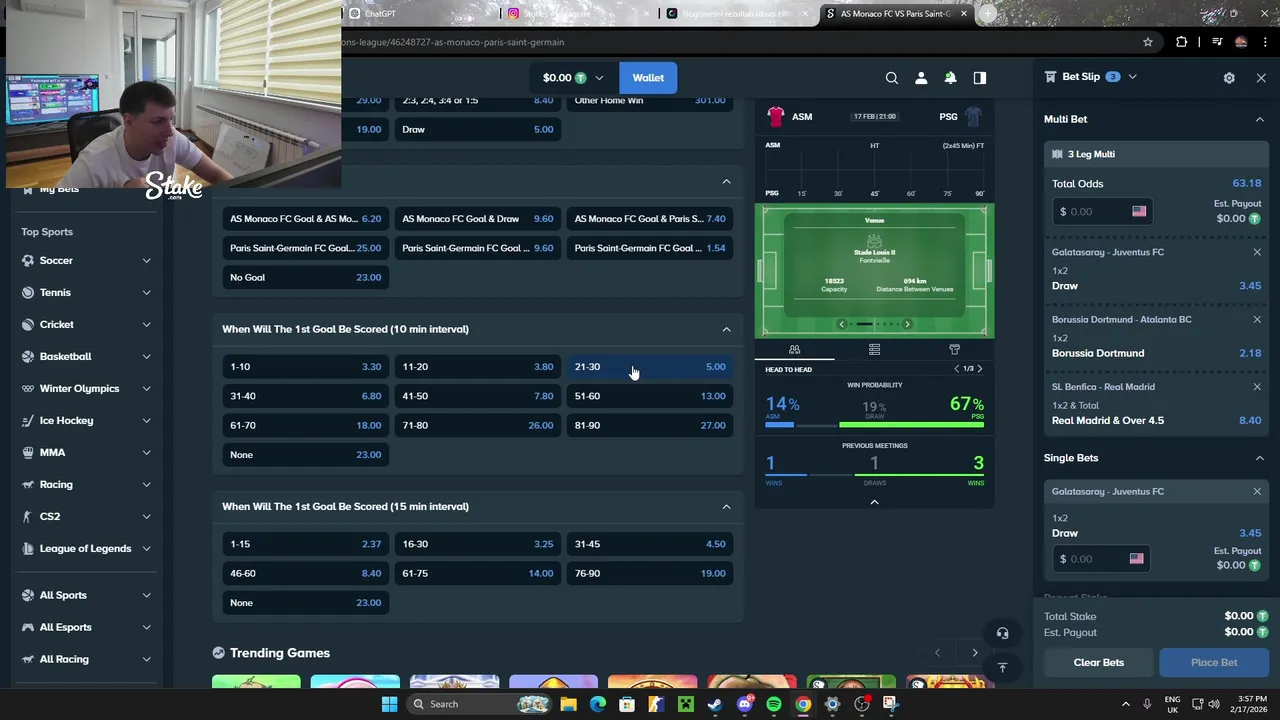Collapse the Multi Bet section
Image resolution: width=1280 pixels, height=720 pixels.
click(1259, 119)
